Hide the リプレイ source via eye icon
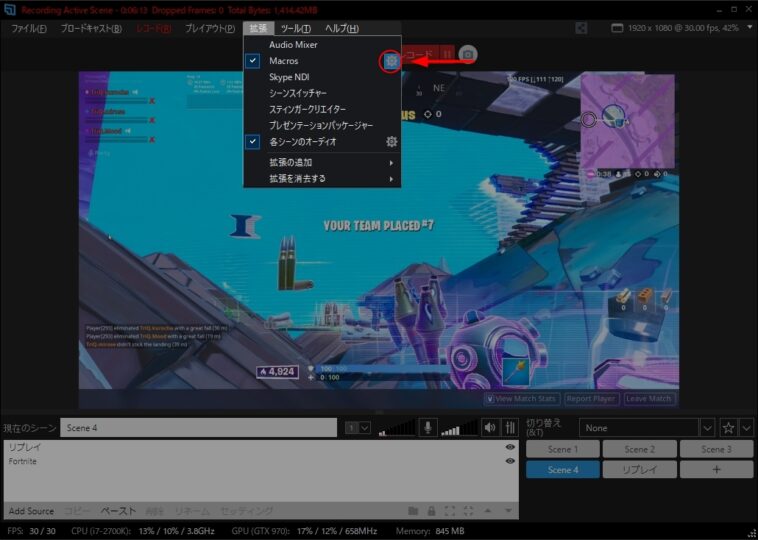The image size is (758, 540). pos(510,447)
